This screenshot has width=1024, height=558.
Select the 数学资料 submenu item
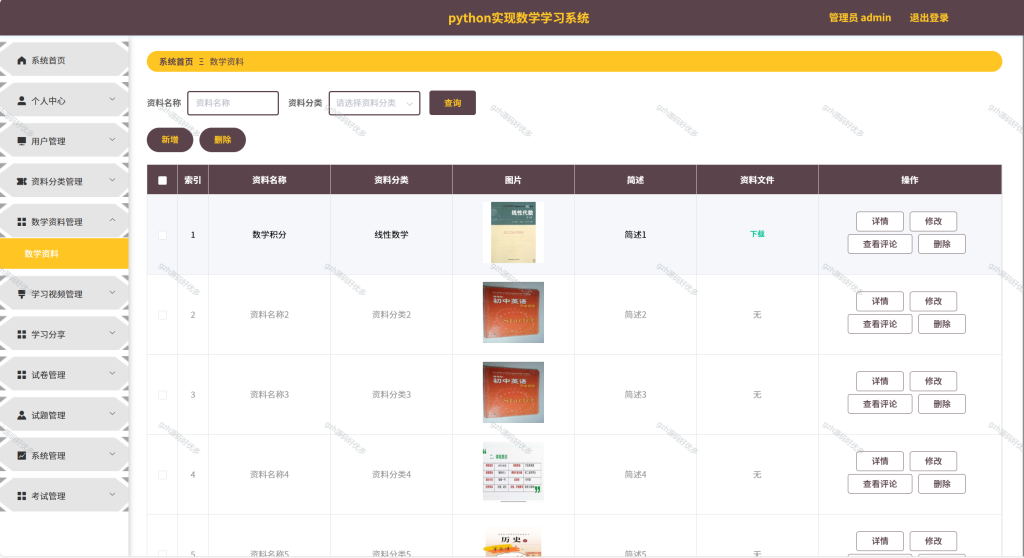64,254
